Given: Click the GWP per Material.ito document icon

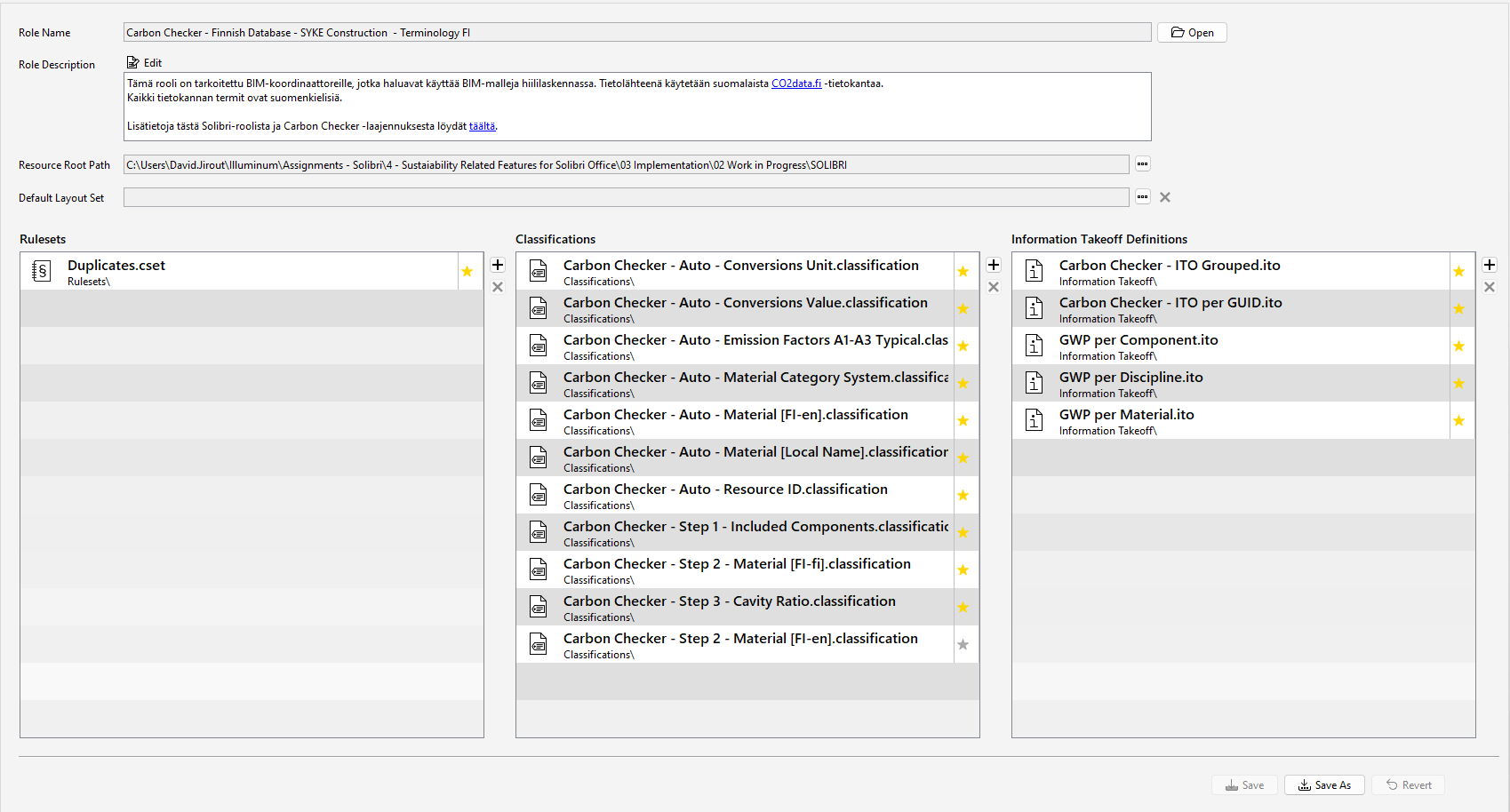Looking at the screenshot, I should [1034, 419].
